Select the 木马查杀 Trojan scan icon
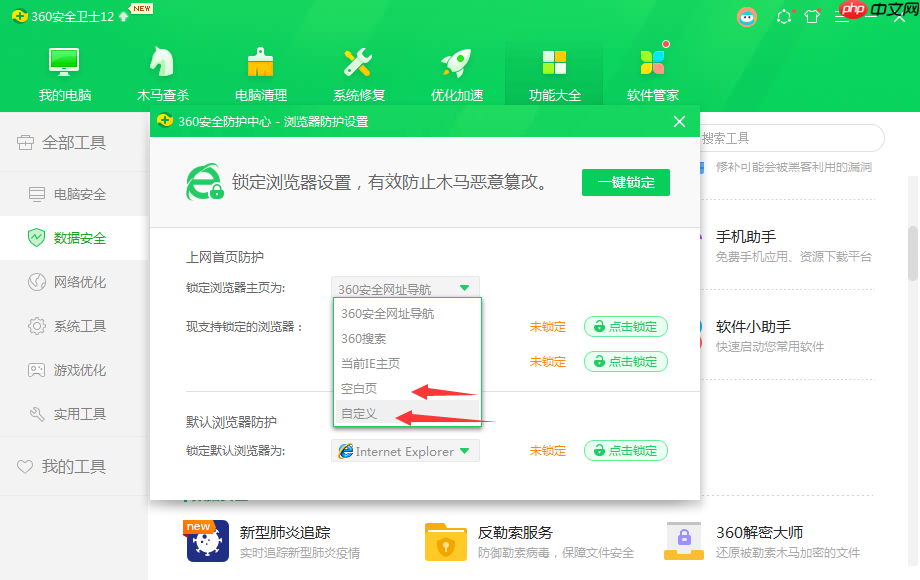The width and height of the screenshot is (920, 580). [x=160, y=60]
